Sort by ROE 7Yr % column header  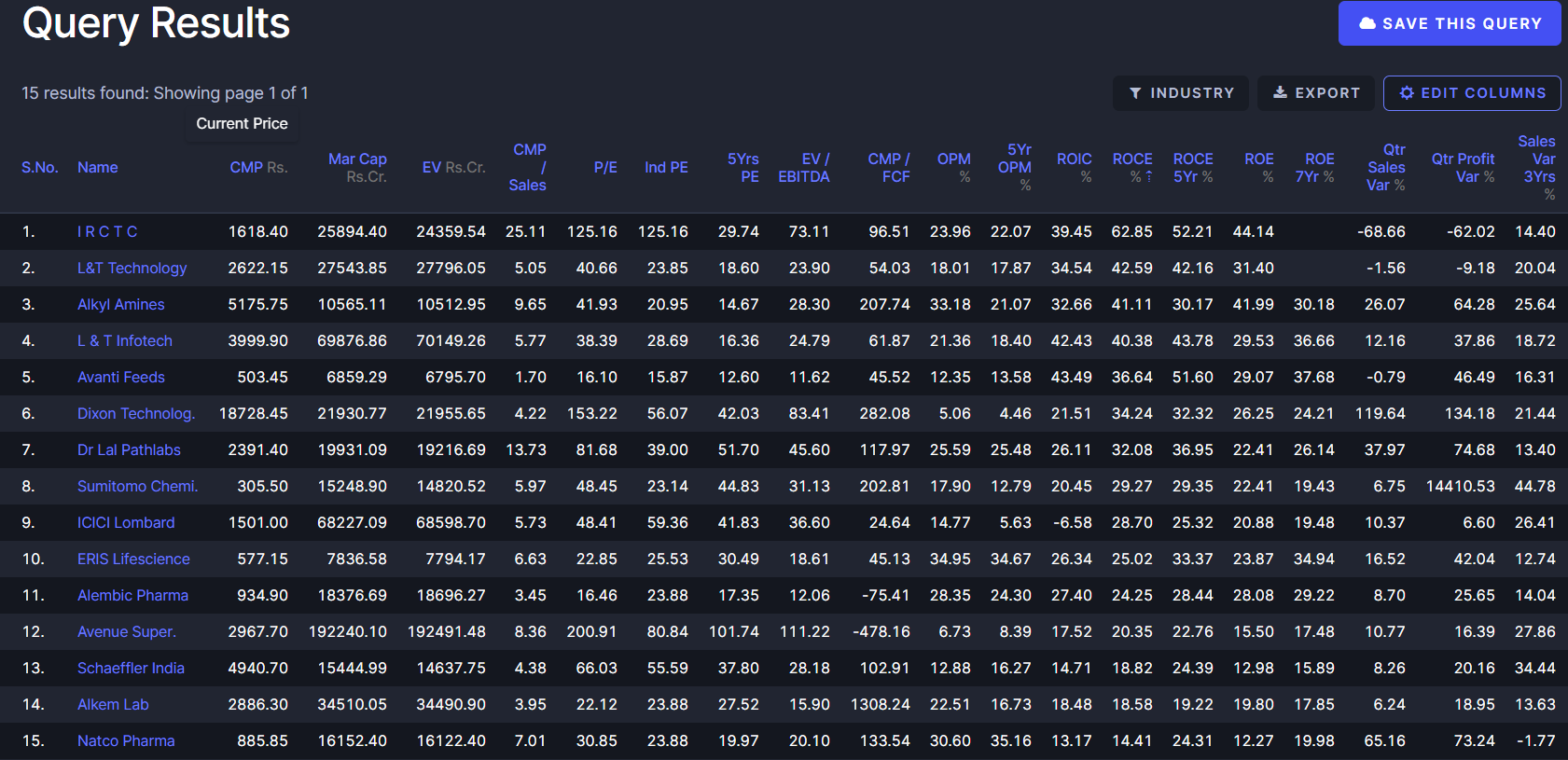[x=1315, y=168]
